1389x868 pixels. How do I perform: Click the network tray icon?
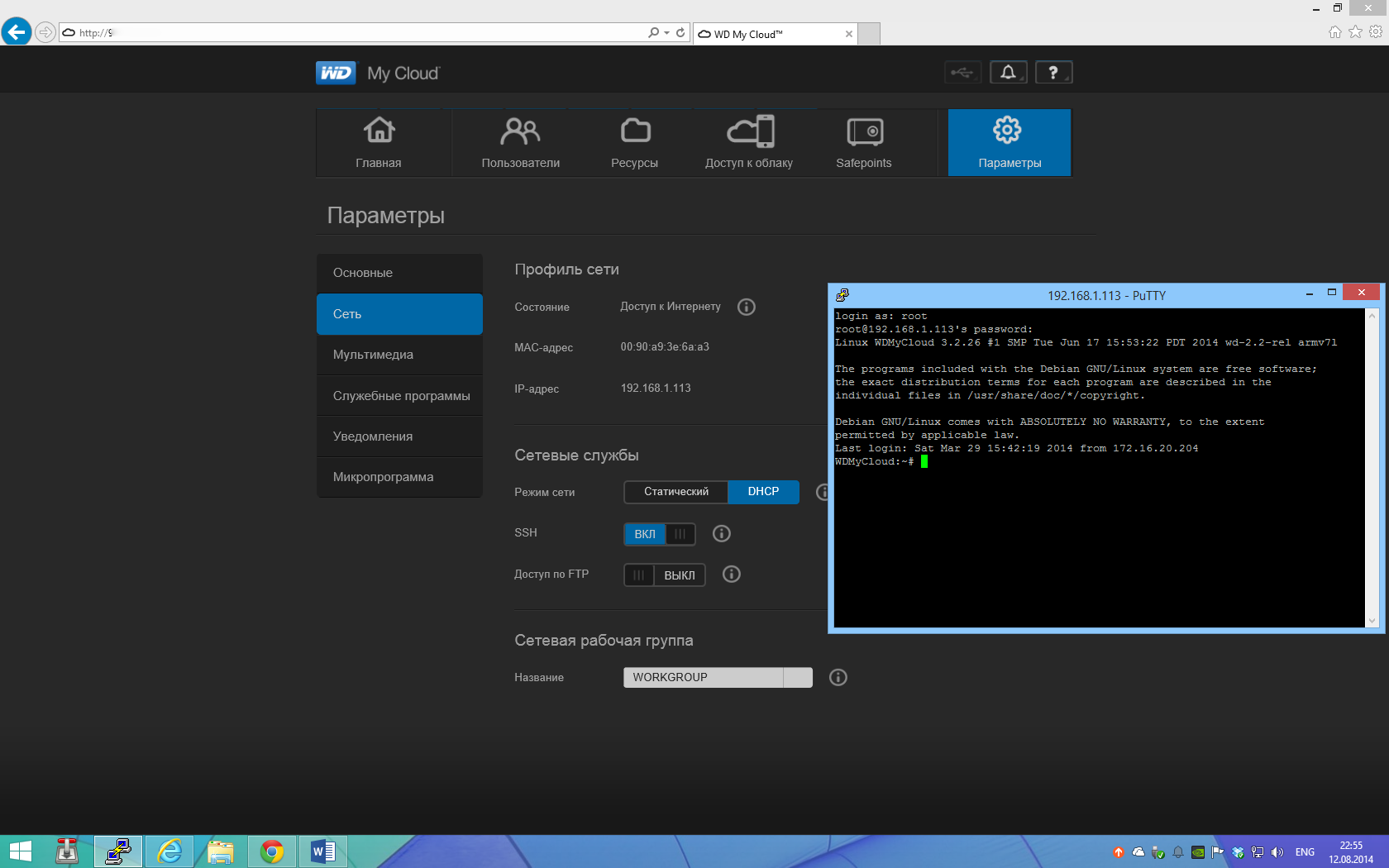[1258, 852]
